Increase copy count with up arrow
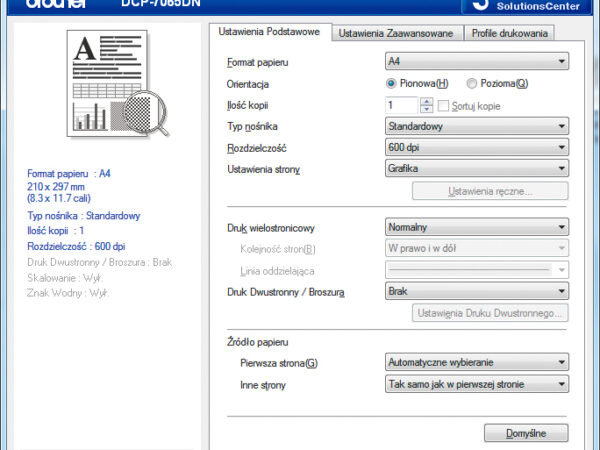 coord(427,101)
